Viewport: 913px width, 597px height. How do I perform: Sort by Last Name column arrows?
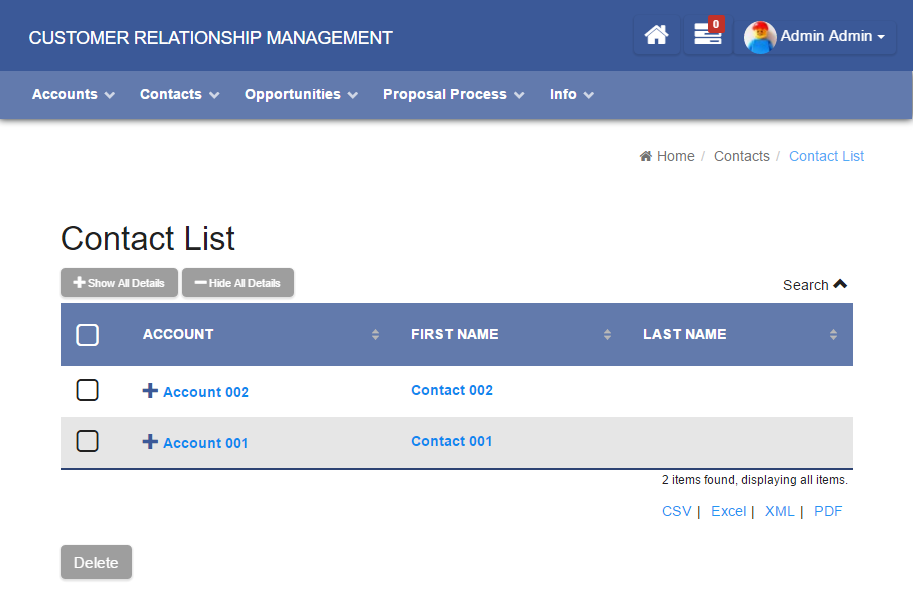pyautogui.click(x=833, y=335)
